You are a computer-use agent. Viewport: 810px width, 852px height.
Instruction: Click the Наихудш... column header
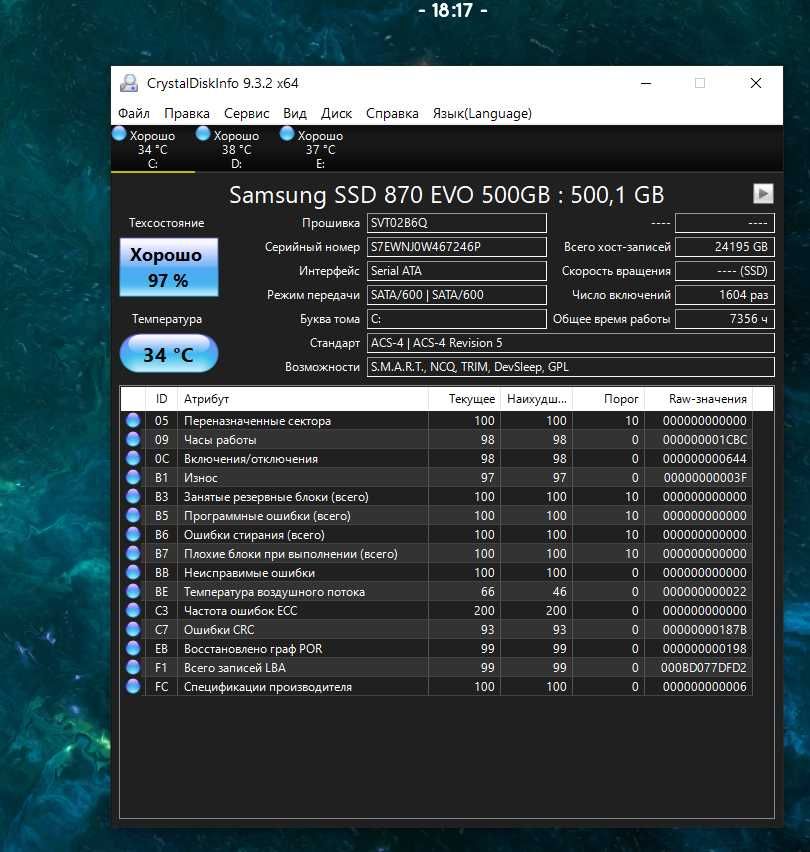(x=536, y=399)
